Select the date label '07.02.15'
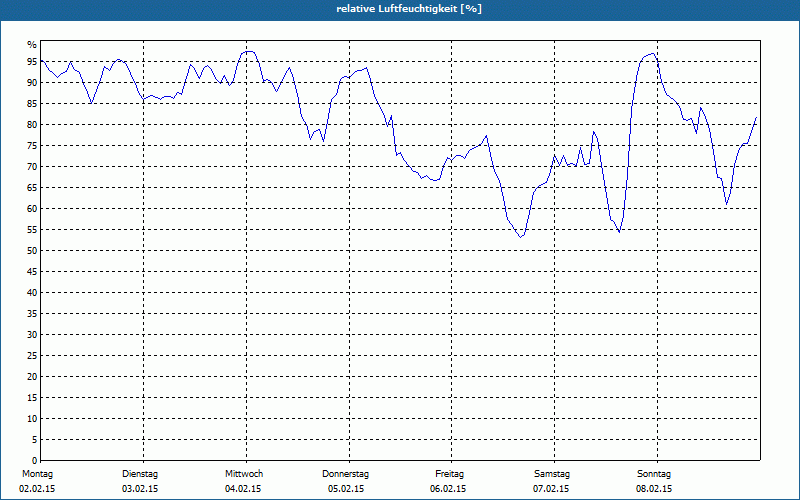 click(551, 489)
